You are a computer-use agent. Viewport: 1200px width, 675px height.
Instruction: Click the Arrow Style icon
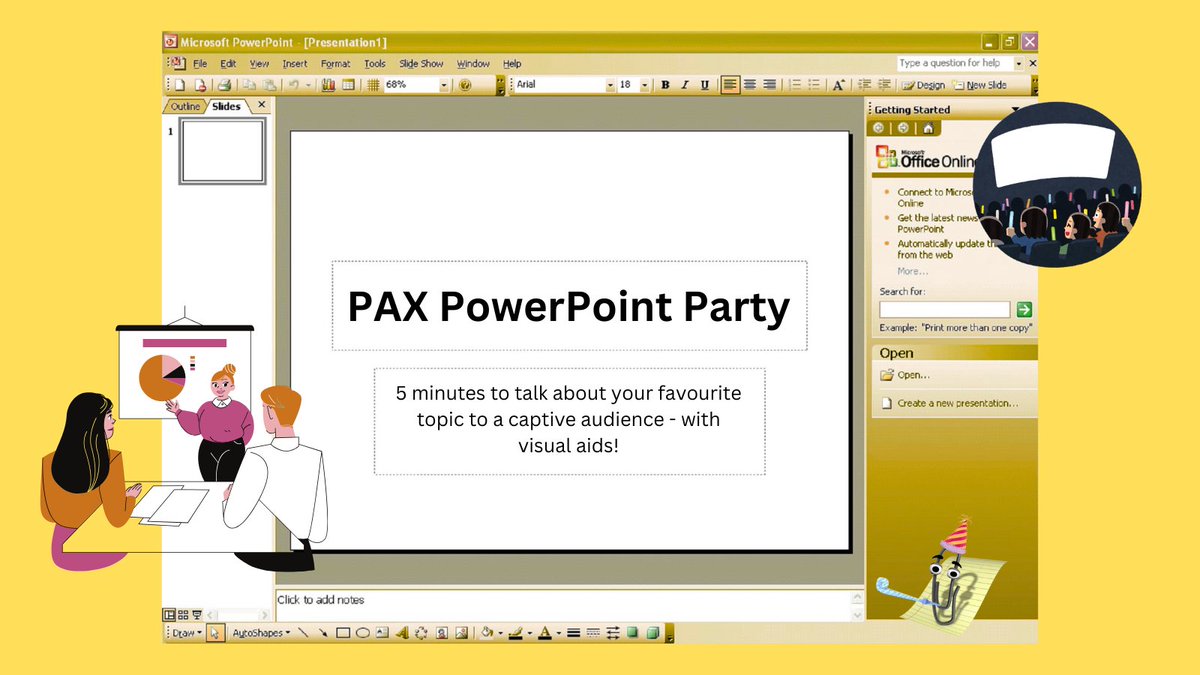pos(613,633)
